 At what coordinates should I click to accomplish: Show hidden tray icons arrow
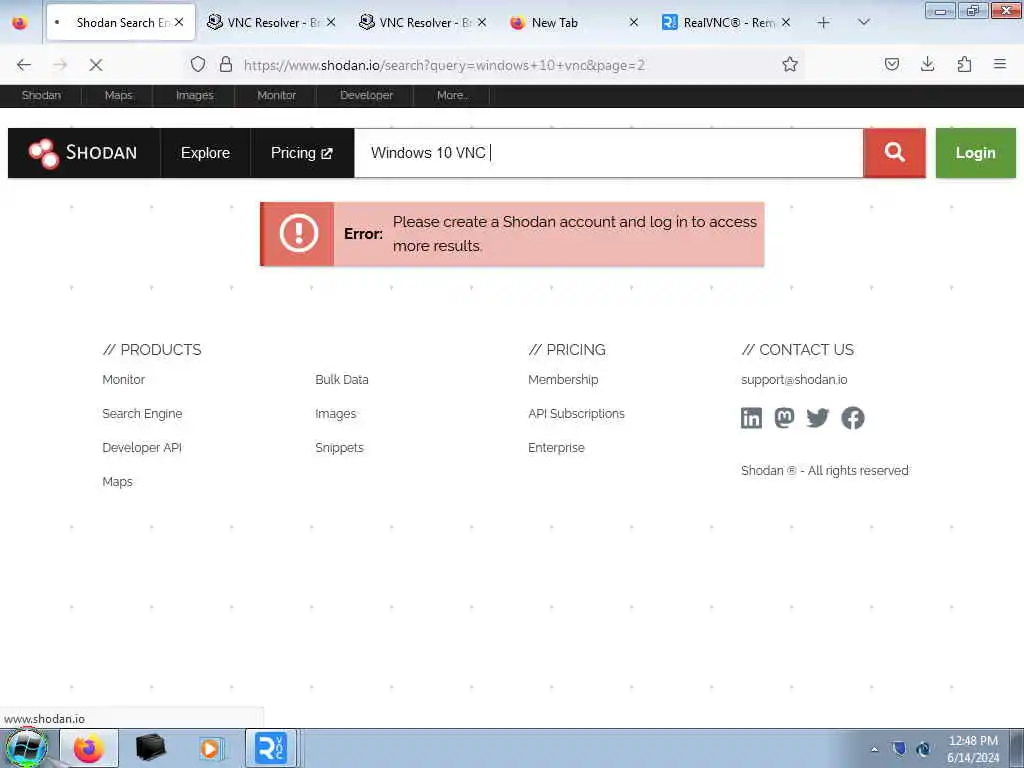[x=874, y=749]
